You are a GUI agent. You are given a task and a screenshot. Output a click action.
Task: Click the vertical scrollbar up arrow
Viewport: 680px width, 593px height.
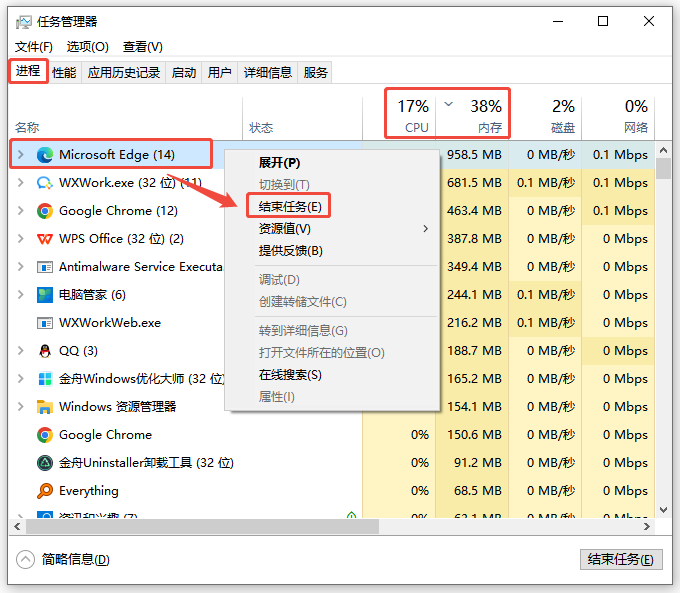pyautogui.click(x=663, y=150)
